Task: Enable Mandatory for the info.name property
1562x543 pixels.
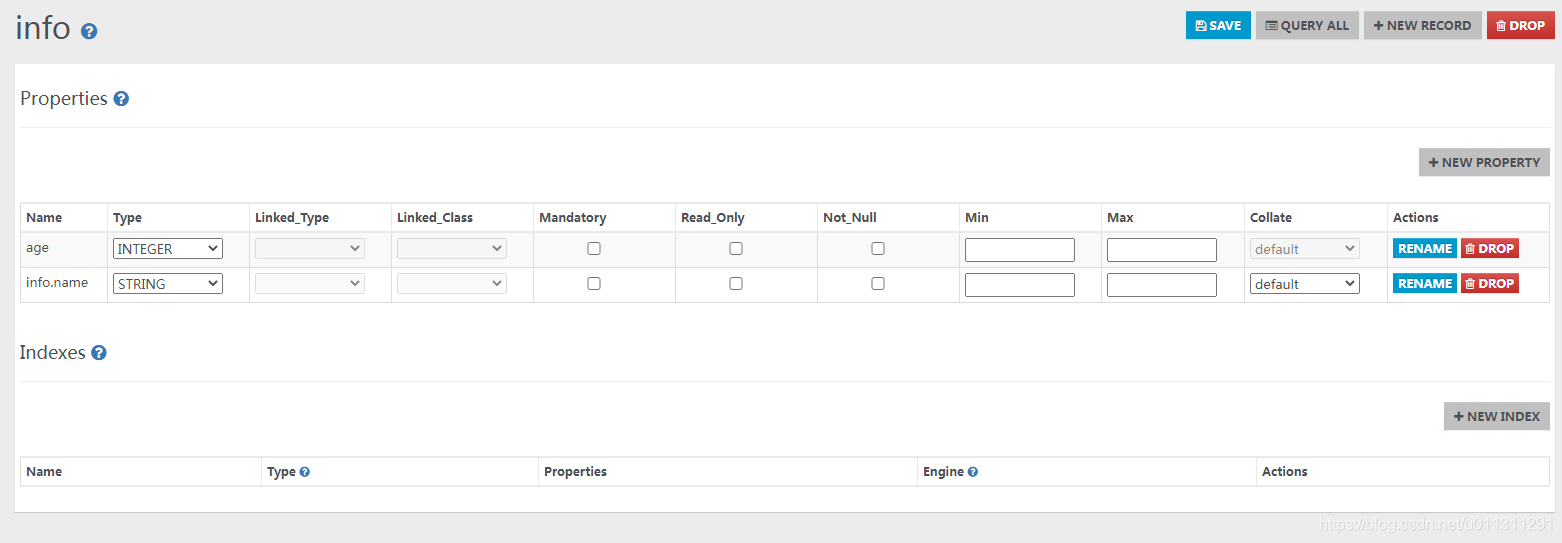Action: pyautogui.click(x=594, y=284)
